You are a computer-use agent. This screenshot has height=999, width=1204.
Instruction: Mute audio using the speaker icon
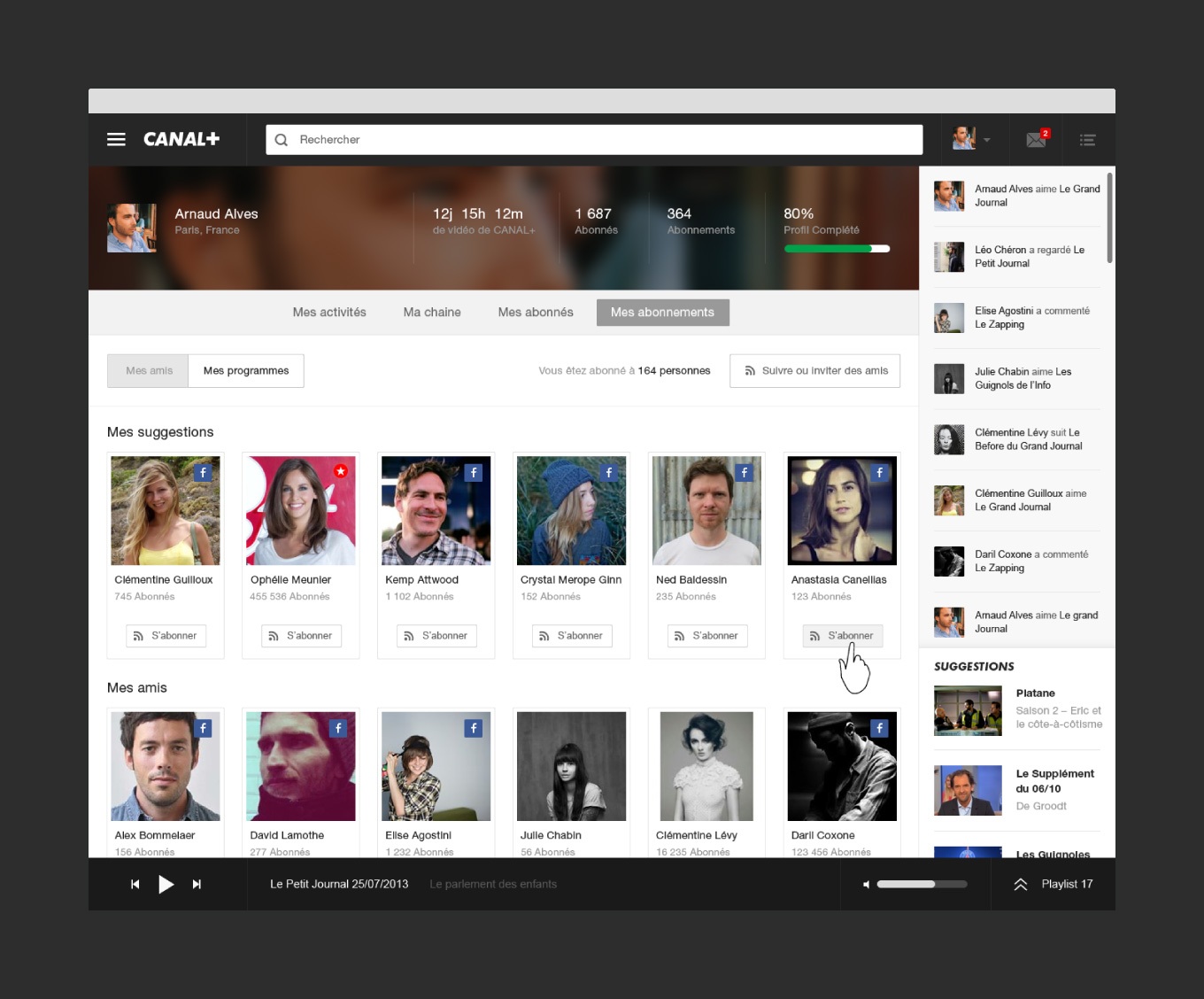click(x=866, y=884)
